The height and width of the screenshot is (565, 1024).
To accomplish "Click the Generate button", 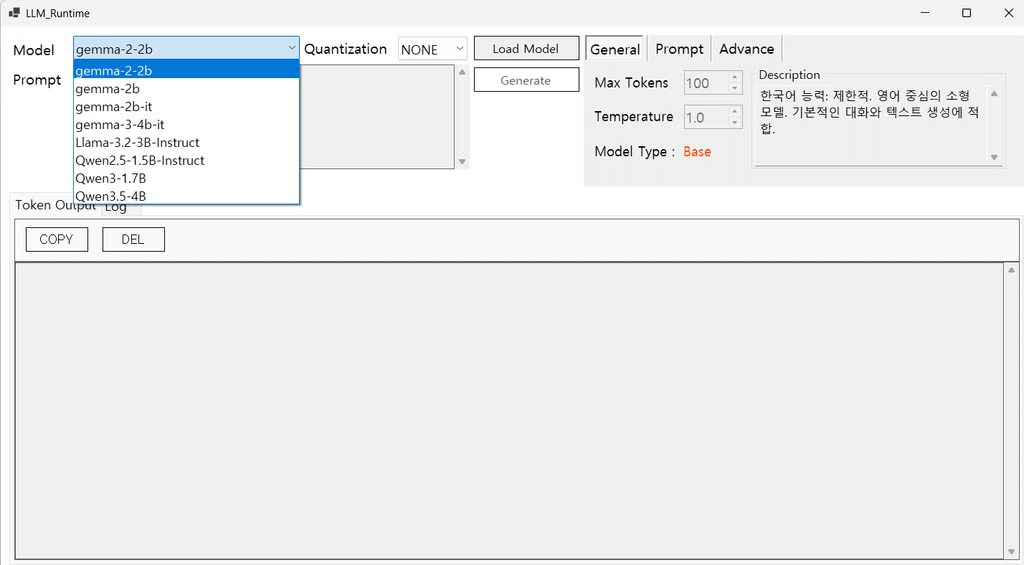I will tap(526, 80).
